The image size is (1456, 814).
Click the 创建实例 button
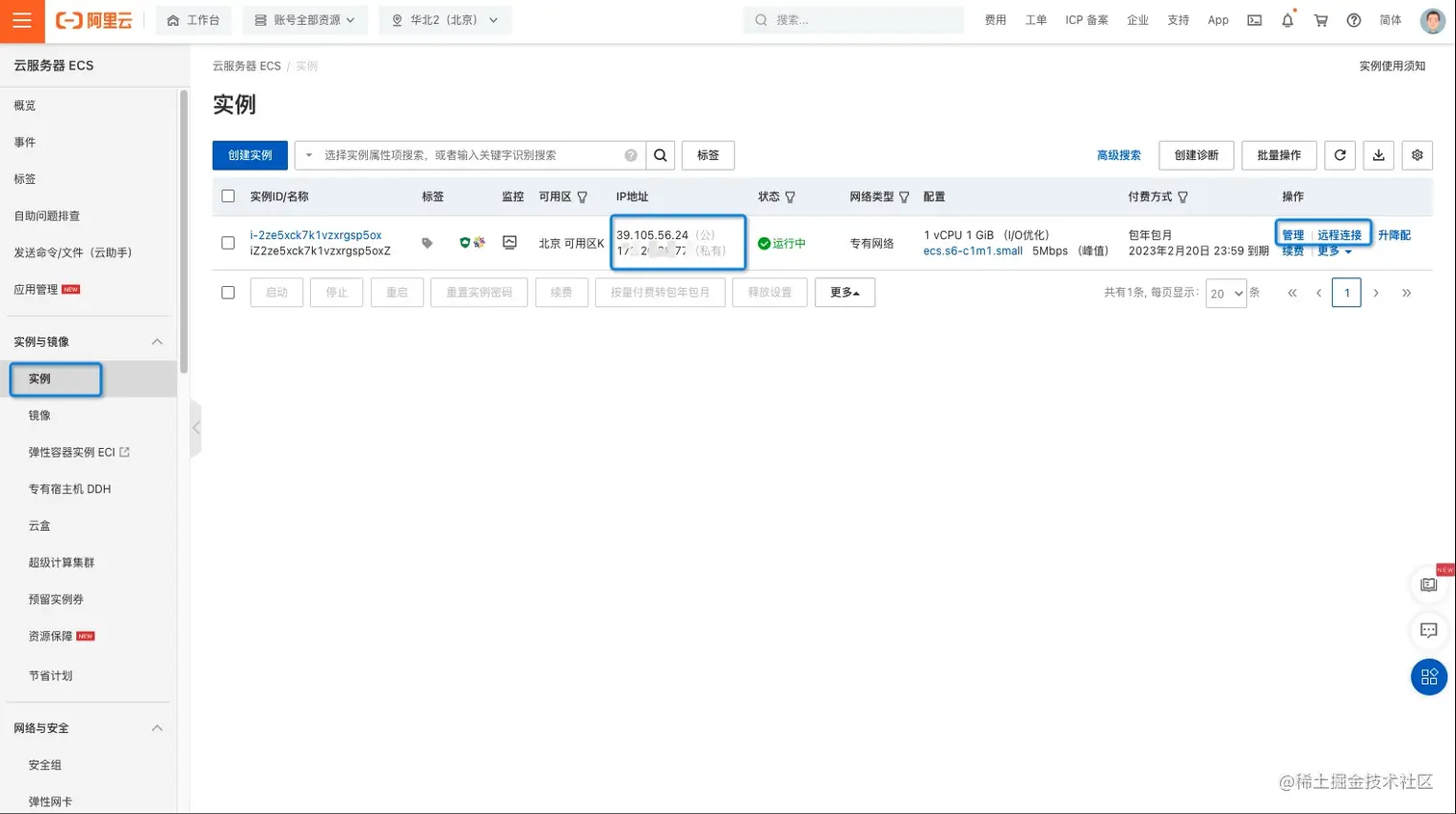250,155
